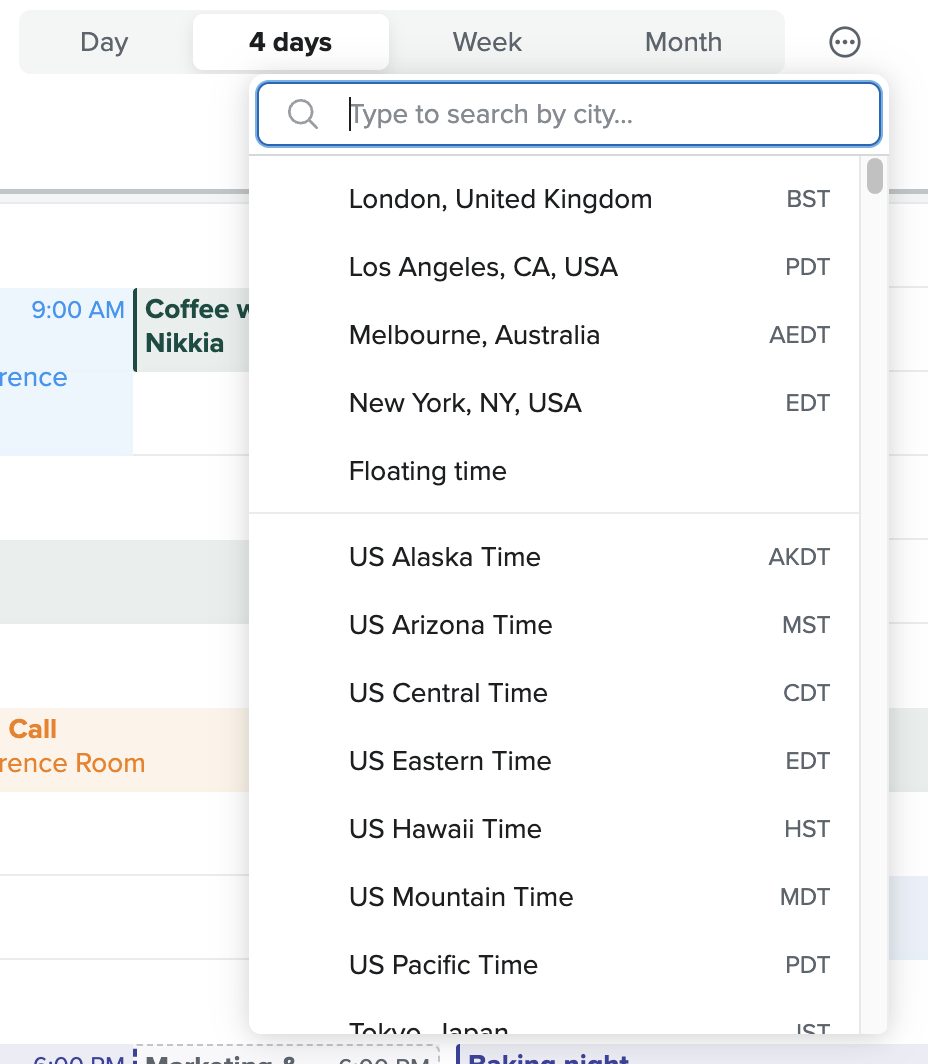Focus the city search field
Screen dimensions: 928x1064
569,114
